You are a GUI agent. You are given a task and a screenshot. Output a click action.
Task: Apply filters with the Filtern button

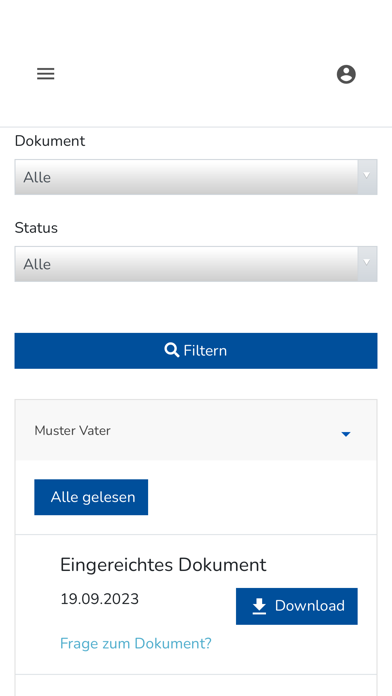pyautogui.click(x=196, y=351)
